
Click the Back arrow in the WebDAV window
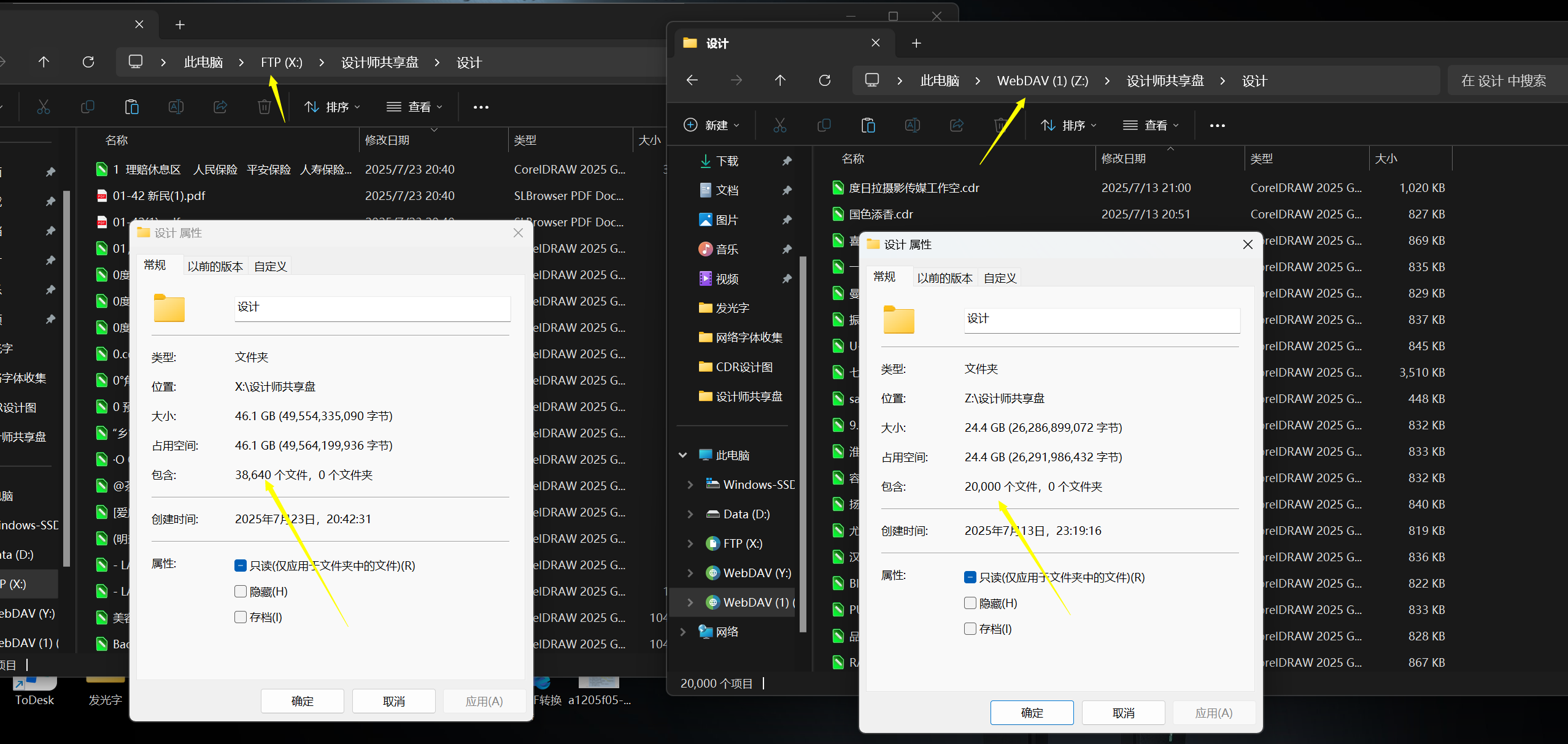point(692,80)
